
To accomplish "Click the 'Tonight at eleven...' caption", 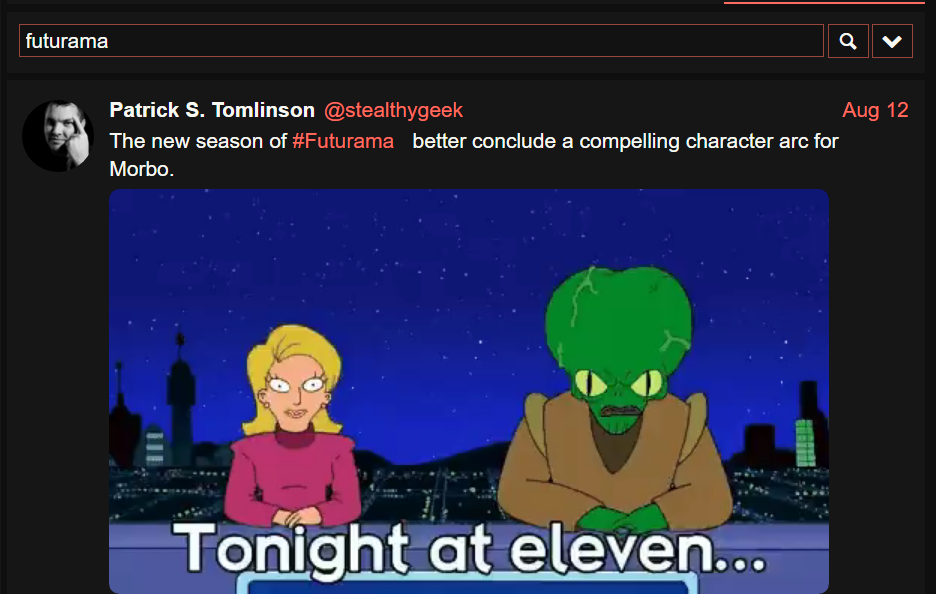I will click(469, 550).
